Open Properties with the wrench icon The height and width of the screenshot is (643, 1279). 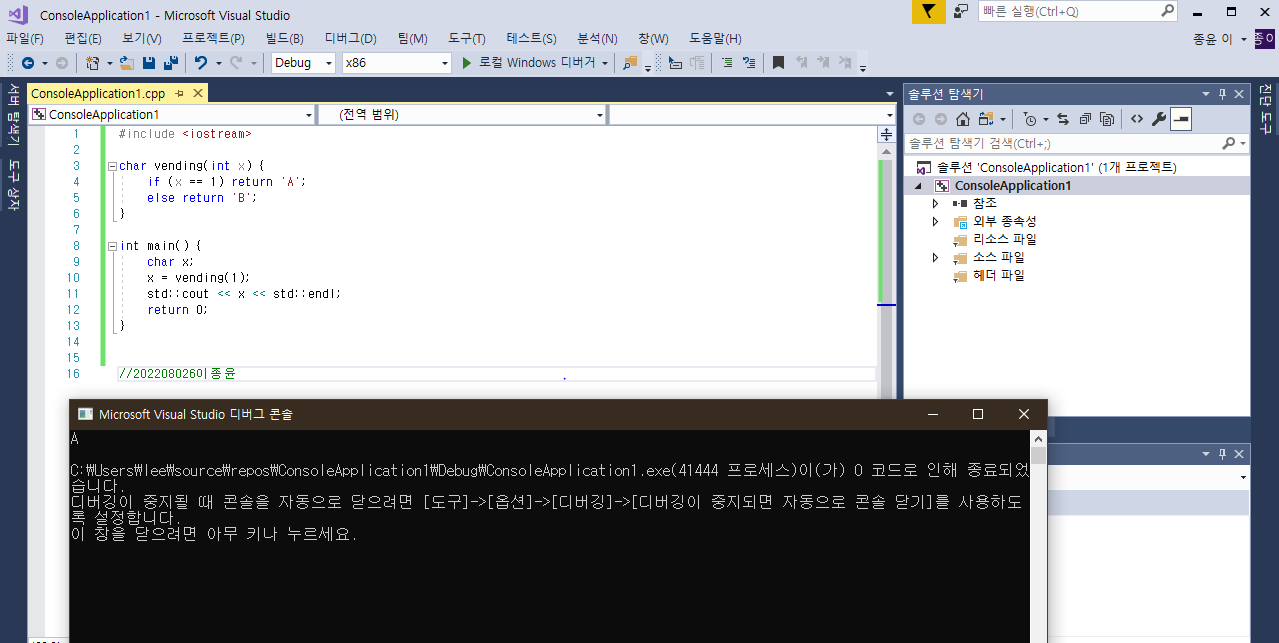(1159, 119)
